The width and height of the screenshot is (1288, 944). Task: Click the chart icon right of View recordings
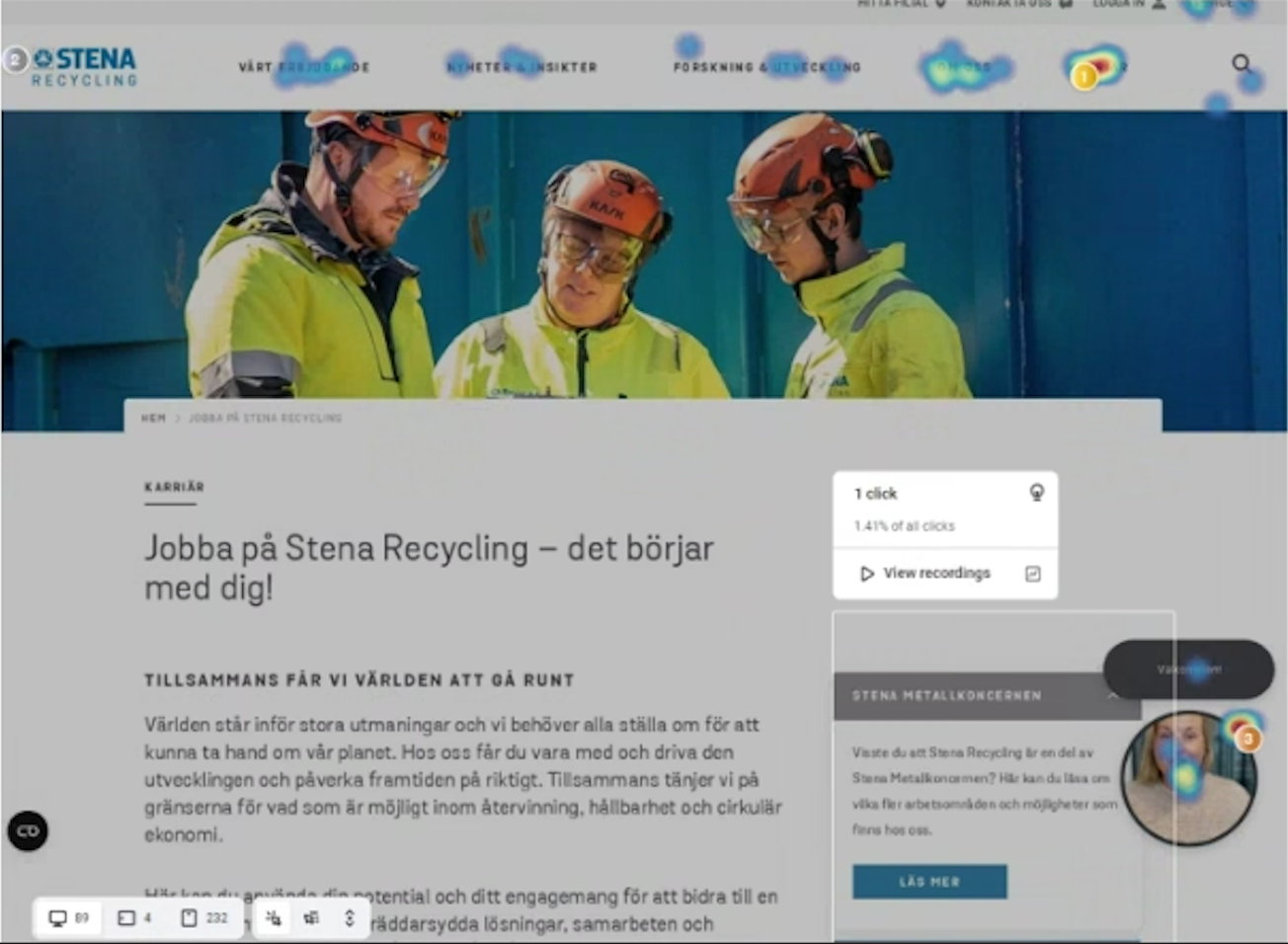point(1032,574)
